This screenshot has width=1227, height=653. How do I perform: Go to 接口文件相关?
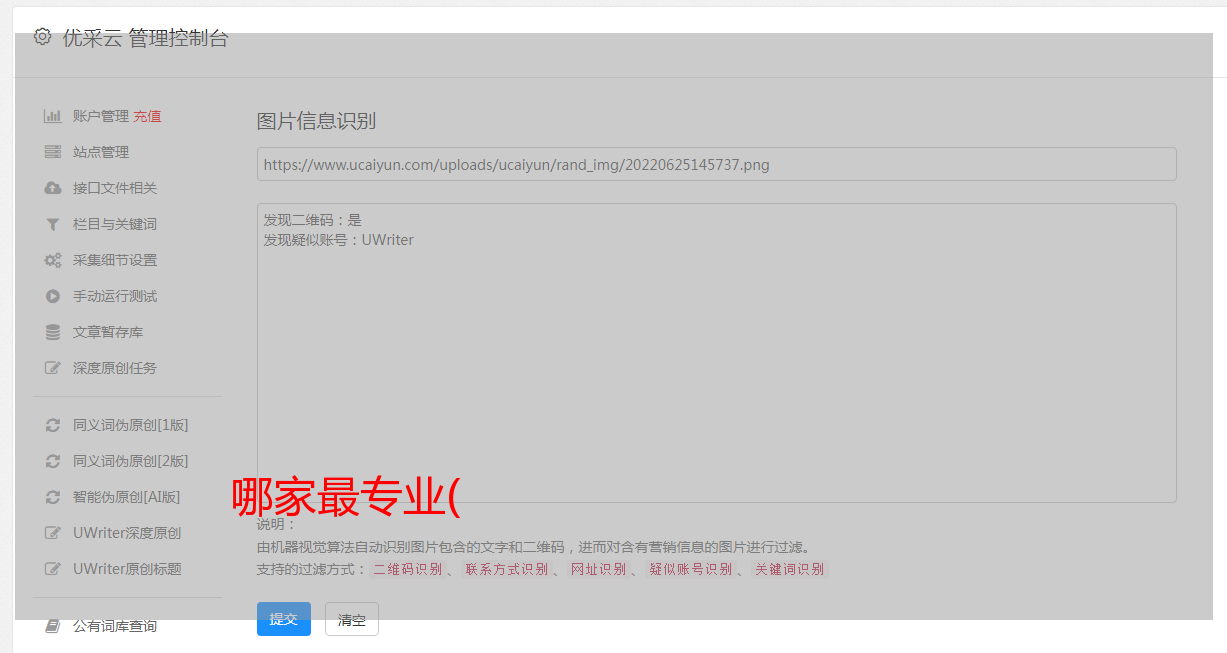click(115, 188)
